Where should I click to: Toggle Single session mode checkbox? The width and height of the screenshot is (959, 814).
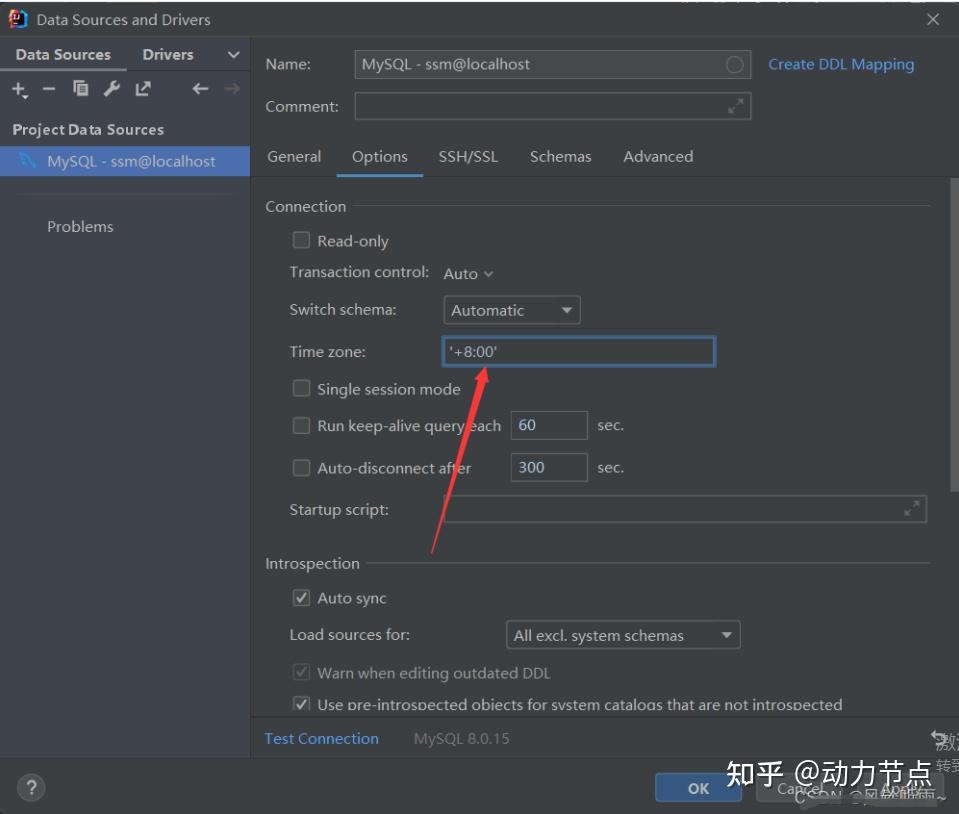pyautogui.click(x=302, y=388)
